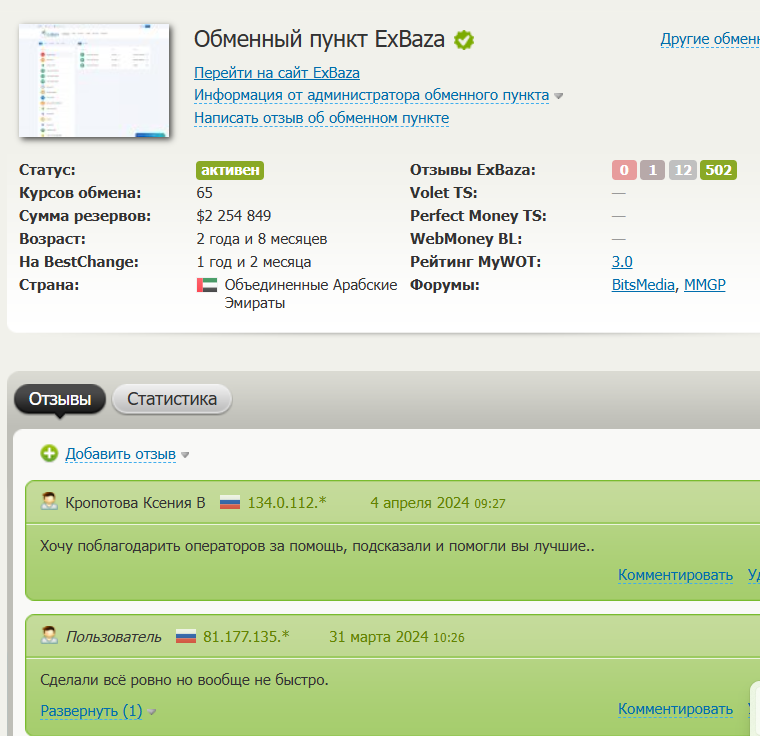
Task: Click the IP address 81.177.135.*
Action: tap(246, 637)
